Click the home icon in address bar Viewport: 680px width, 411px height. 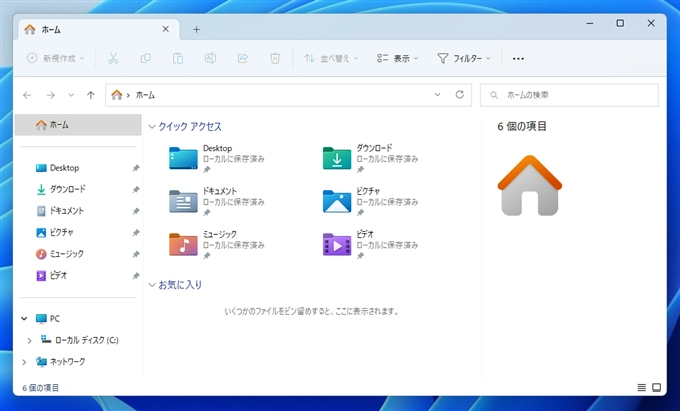click(x=117, y=95)
